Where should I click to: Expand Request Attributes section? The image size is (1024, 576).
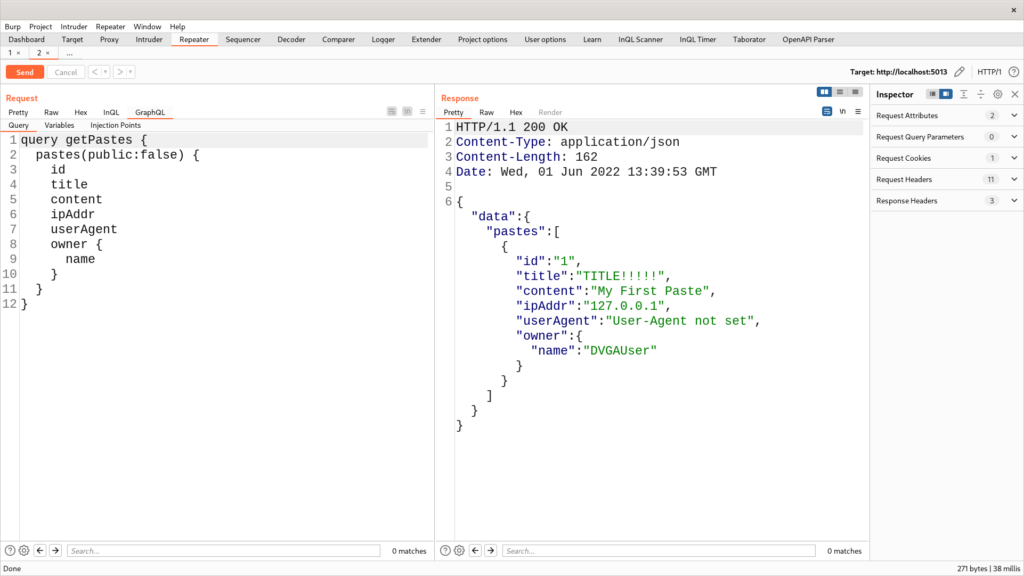tap(1014, 116)
